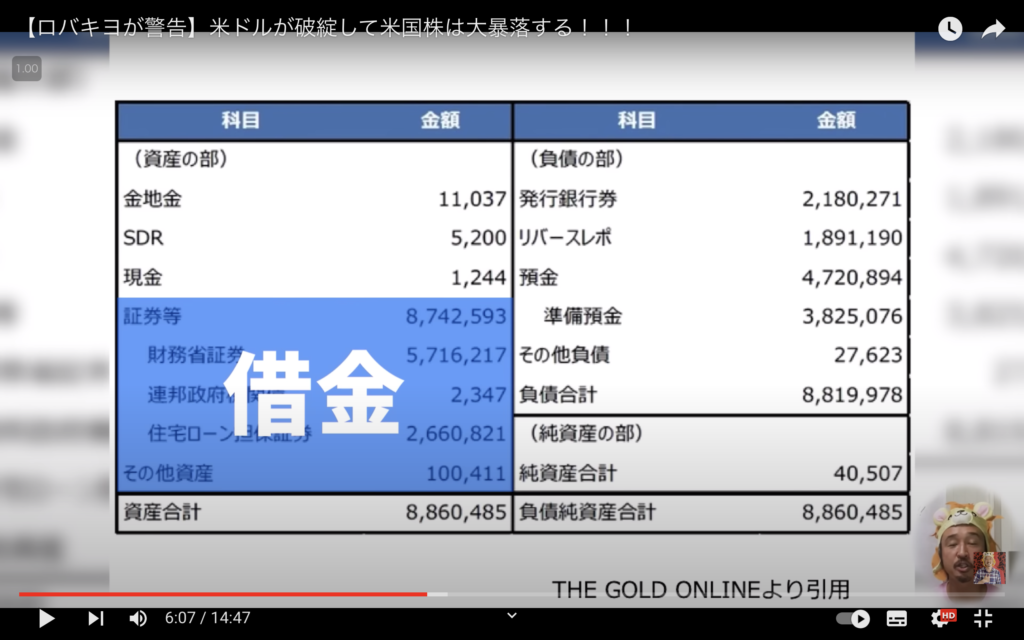Skip to the next video
The height and width of the screenshot is (640, 1024).
(95, 618)
